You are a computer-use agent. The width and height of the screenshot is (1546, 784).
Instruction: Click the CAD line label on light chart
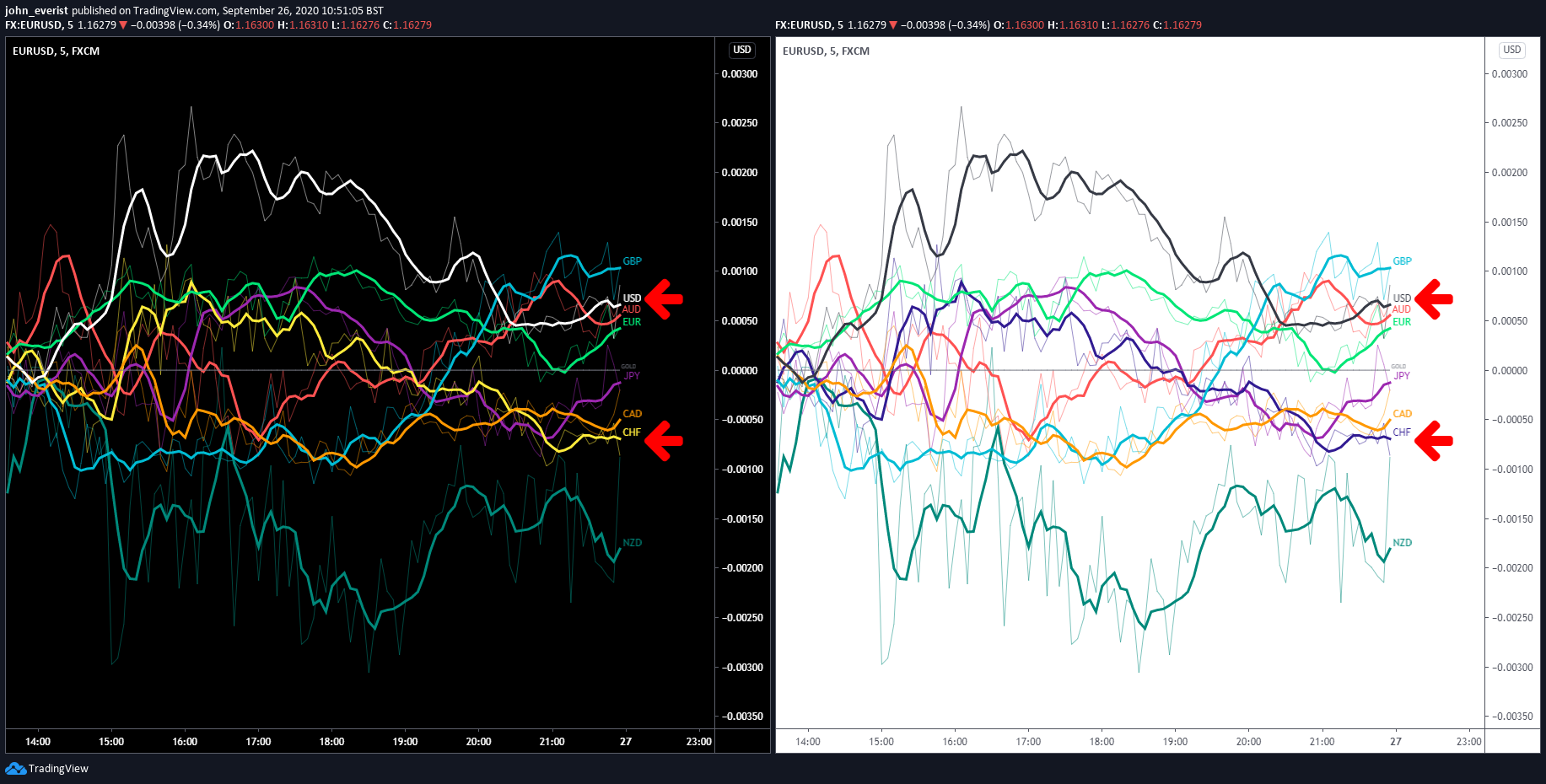pyautogui.click(x=1402, y=414)
